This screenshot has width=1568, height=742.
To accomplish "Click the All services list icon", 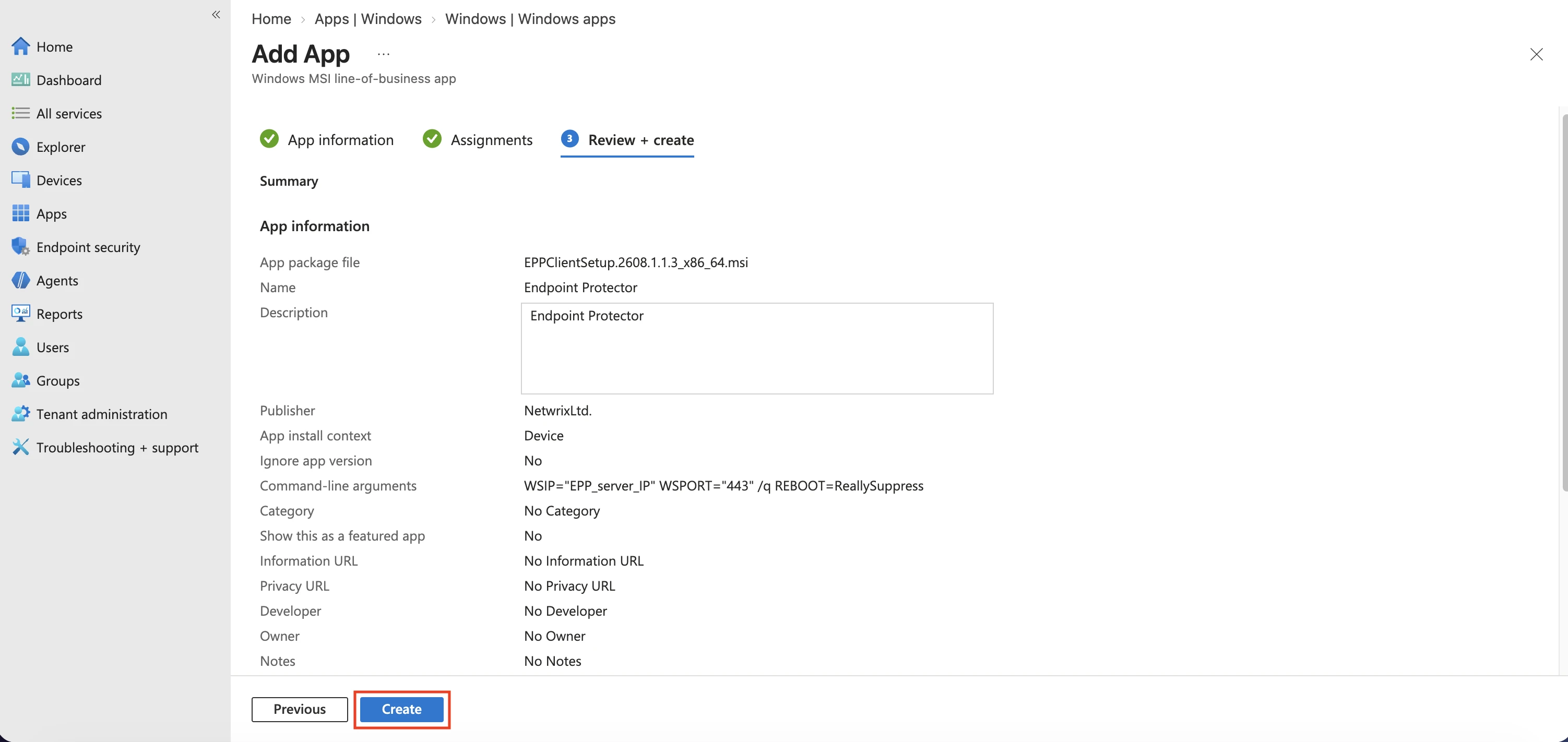I will 21,113.
